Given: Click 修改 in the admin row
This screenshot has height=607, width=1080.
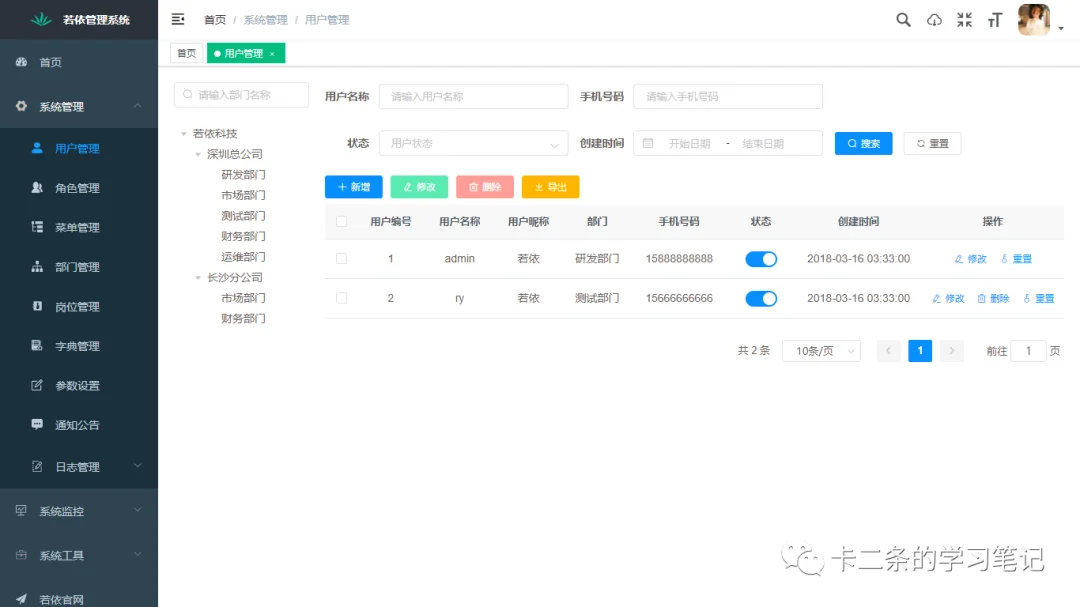Looking at the screenshot, I should click(970, 259).
